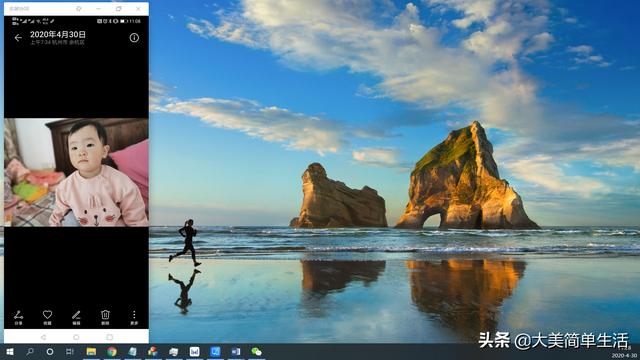Tap the back arrow in the phone gallery
The width and height of the screenshot is (640, 360).
[18, 38]
